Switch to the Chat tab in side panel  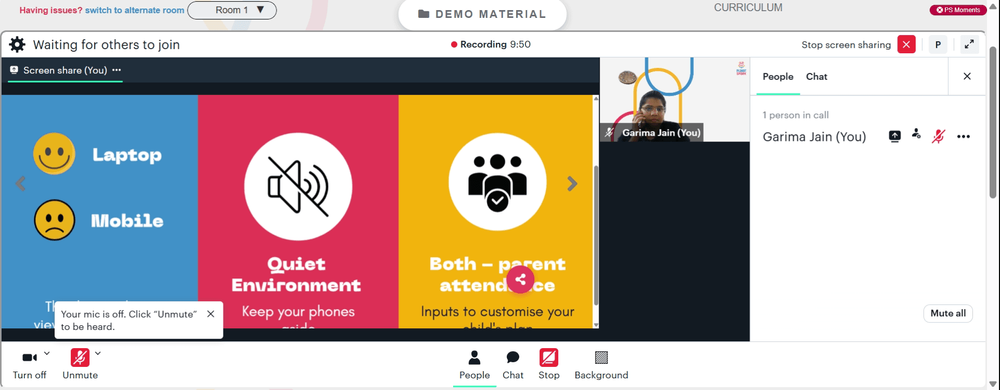(816, 76)
